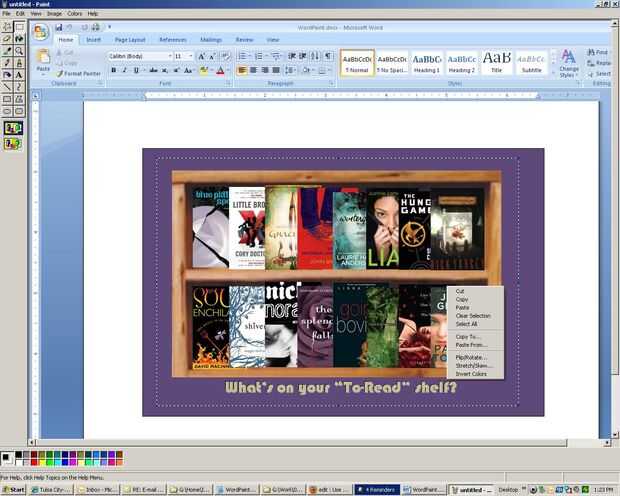Choose Clear Selection from the context menu
620x496 pixels.
475,316
